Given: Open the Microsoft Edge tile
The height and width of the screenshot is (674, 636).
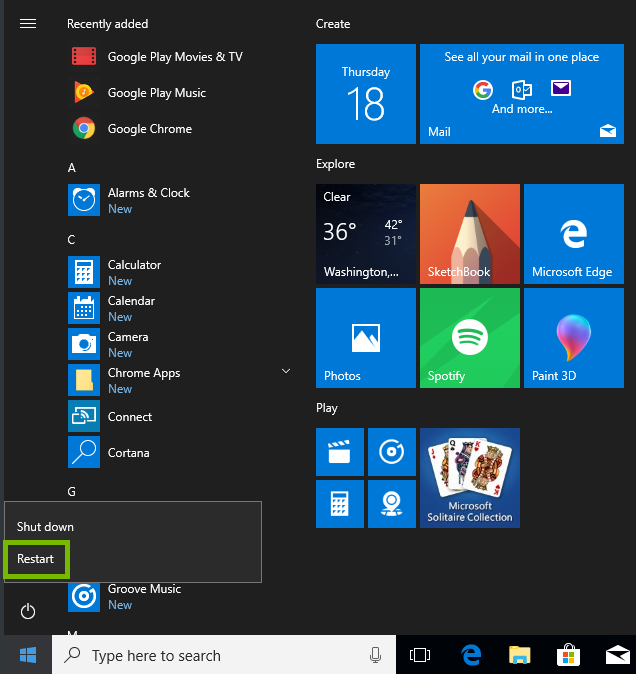Looking at the screenshot, I should coord(574,234).
